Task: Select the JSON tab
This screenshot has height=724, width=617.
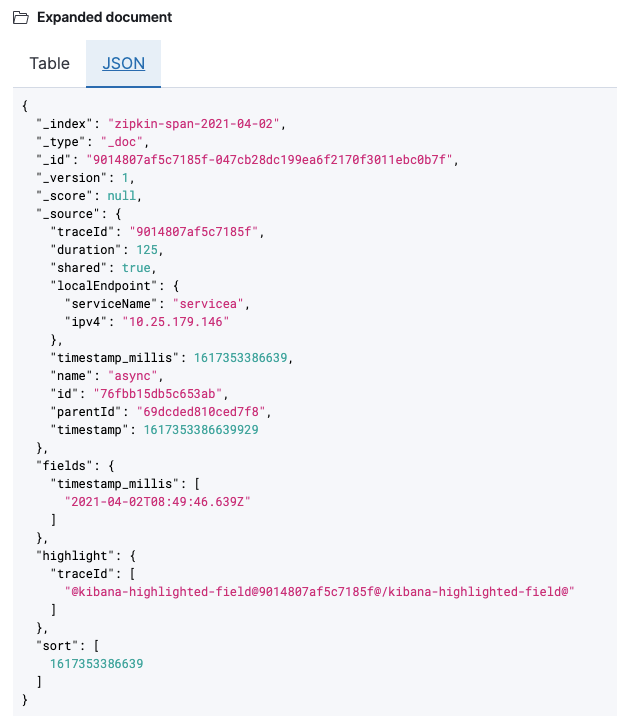Action: [123, 63]
